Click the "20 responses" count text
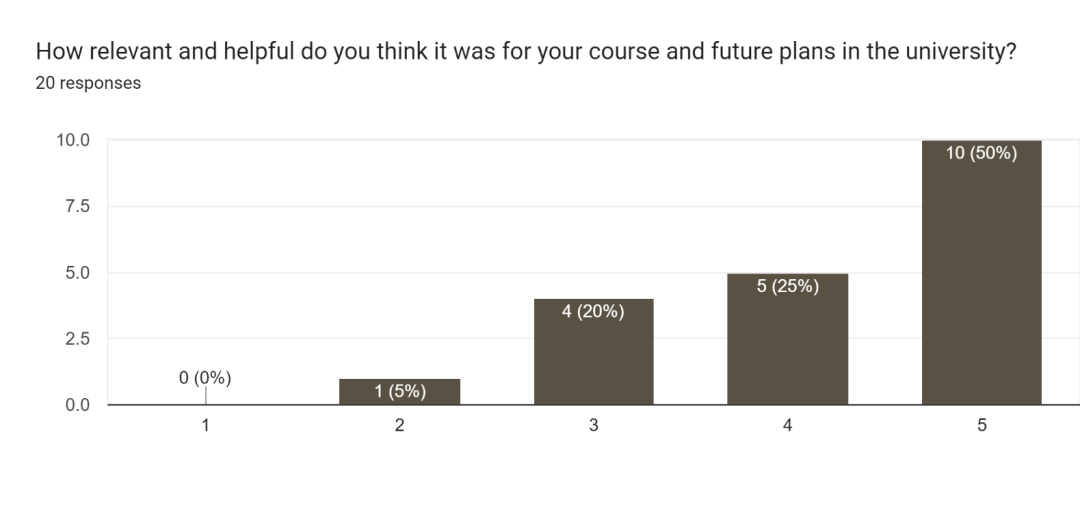This screenshot has height=515, width=1080. pyautogui.click(x=88, y=83)
